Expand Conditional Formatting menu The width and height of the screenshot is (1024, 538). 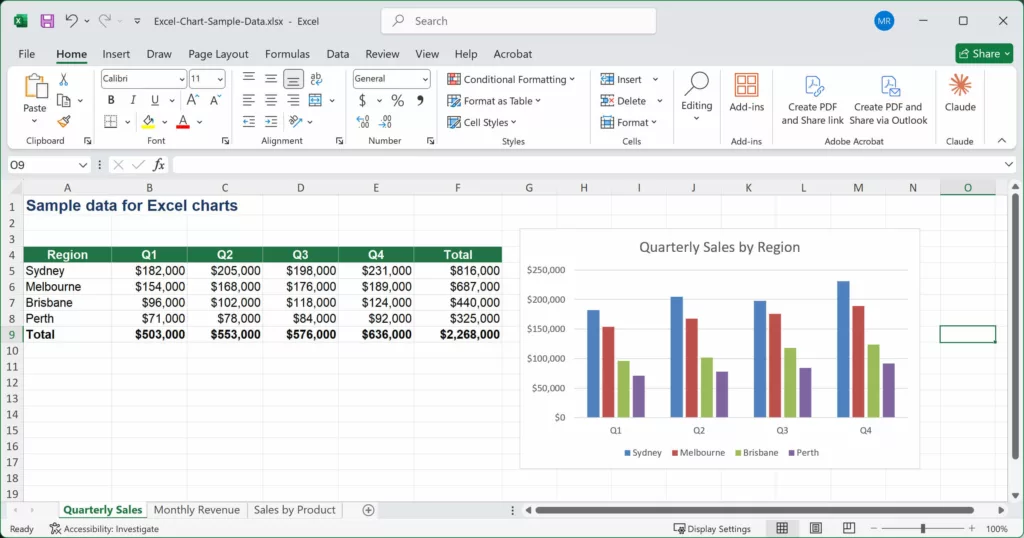click(511, 79)
